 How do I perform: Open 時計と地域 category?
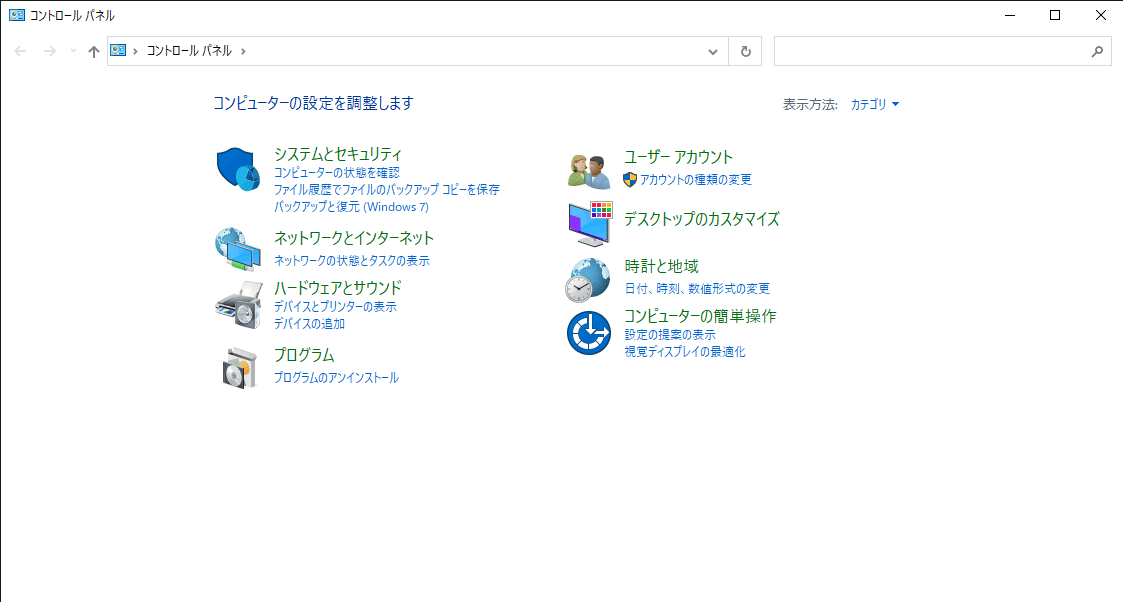click(x=662, y=266)
